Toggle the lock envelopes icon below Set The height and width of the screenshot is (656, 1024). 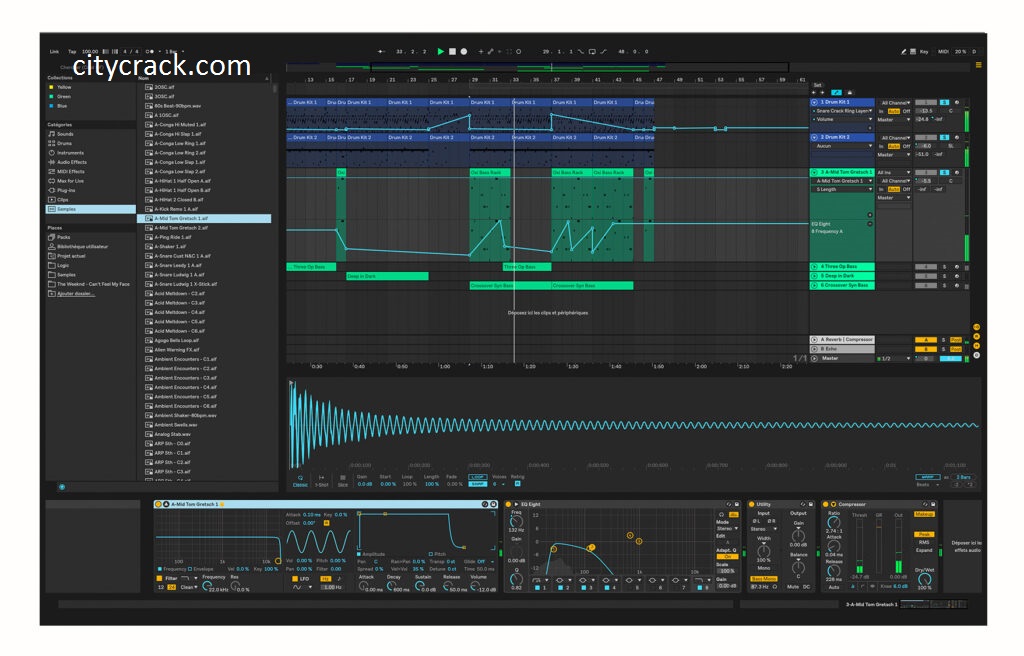coord(850,93)
